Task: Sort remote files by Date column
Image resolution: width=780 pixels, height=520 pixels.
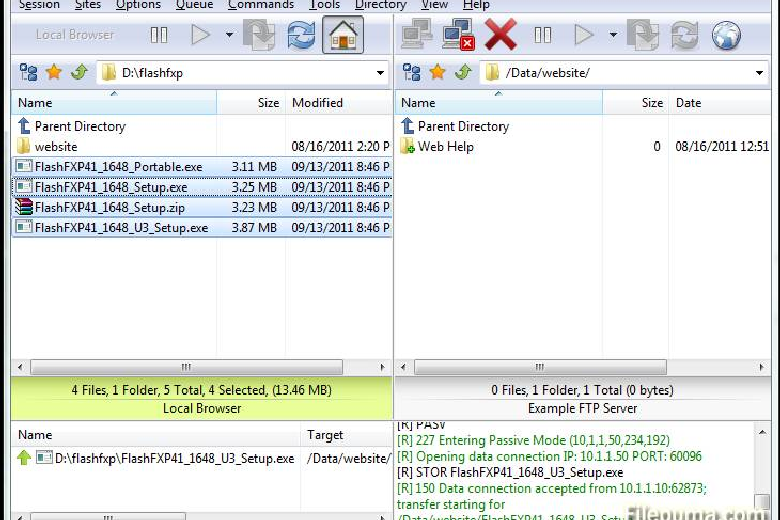Action: (x=720, y=103)
